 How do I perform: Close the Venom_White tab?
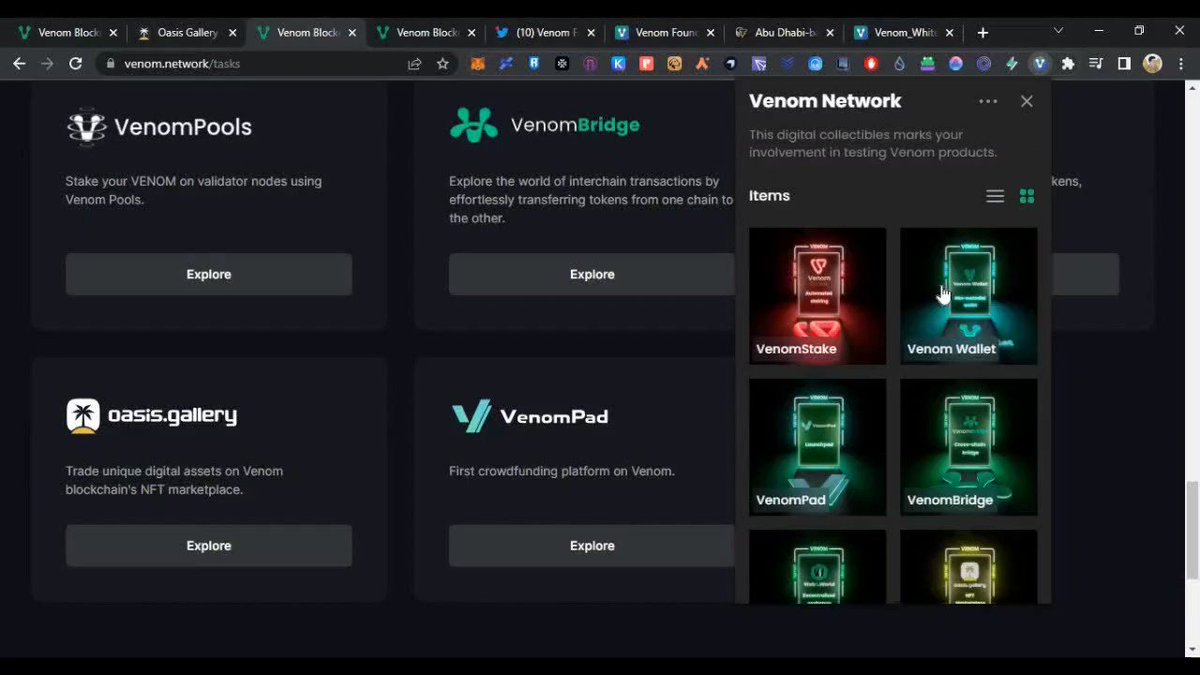click(949, 32)
